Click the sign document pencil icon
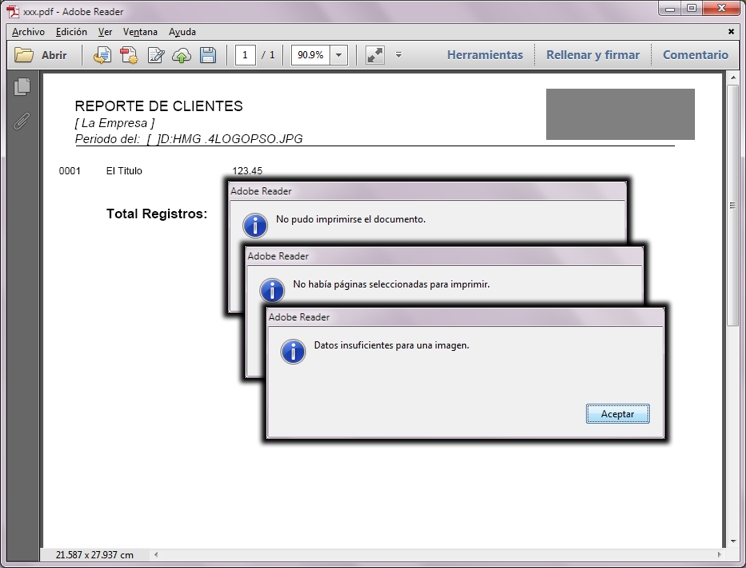The height and width of the screenshot is (568, 746). pos(156,55)
